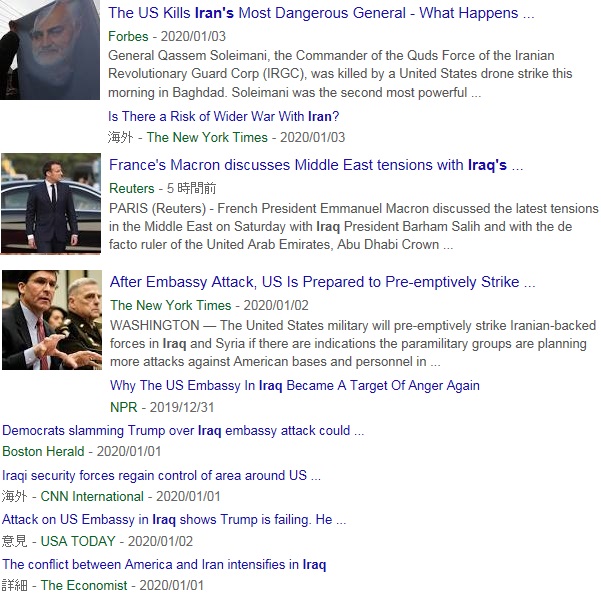Image resolution: width=601 pixels, height=600 pixels.
Task: Open the thumbnail of the Forbes article
Action: pos(50,50)
